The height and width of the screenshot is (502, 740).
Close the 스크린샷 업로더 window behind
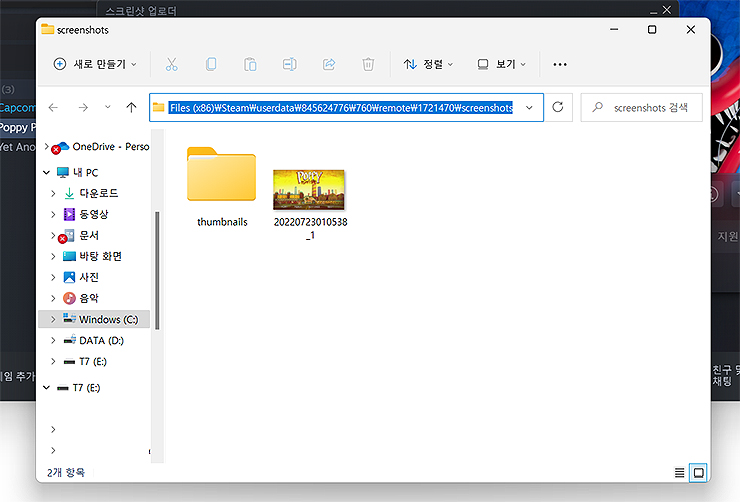pyautogui.click(x=666, y=10)
